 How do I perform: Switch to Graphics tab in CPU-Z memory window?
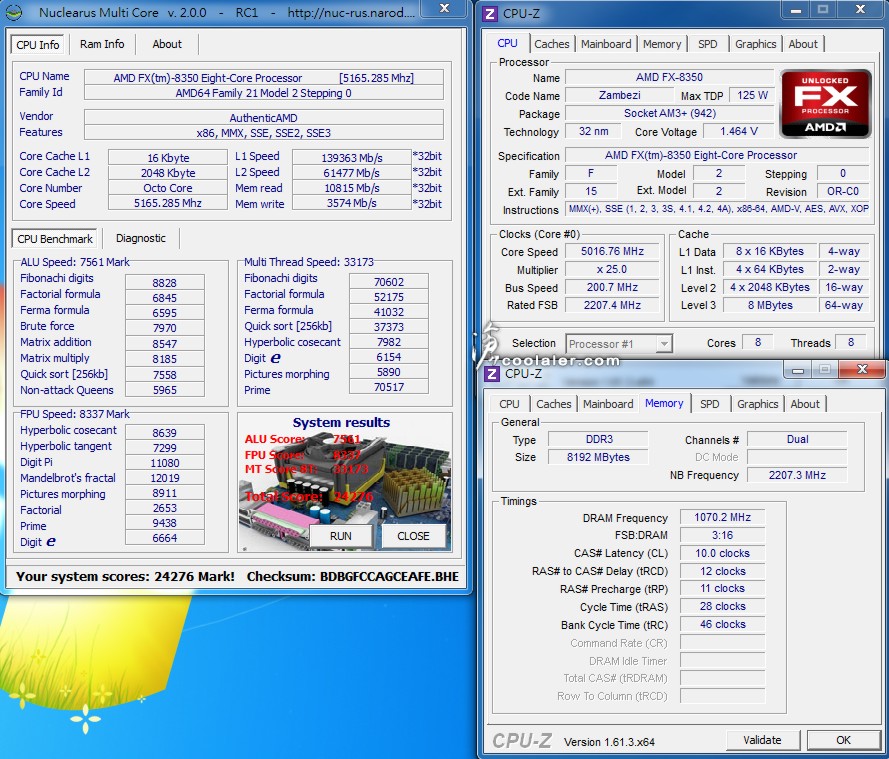point(757,404)
